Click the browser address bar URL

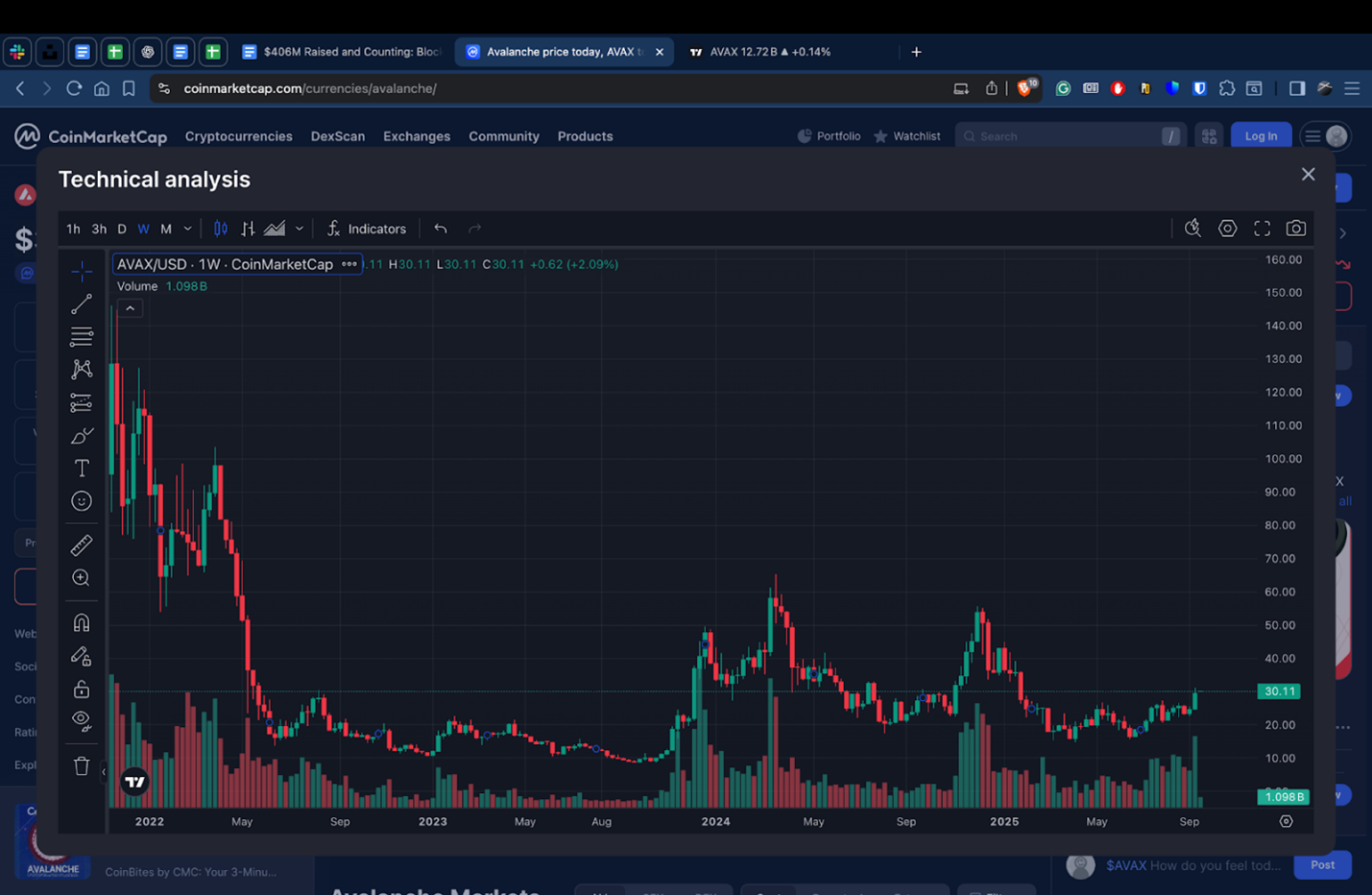point(310,88)
